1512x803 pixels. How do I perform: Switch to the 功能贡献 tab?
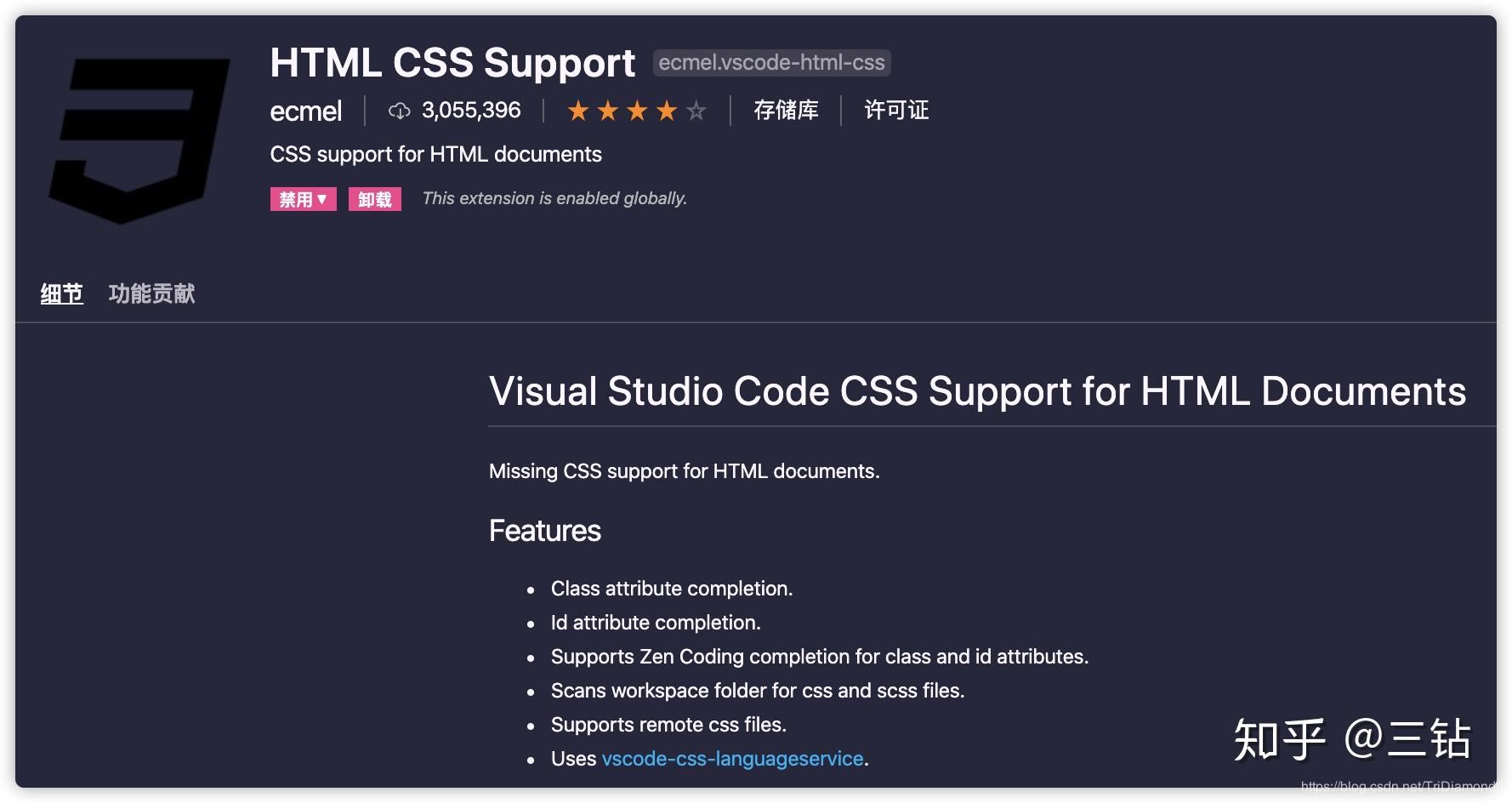151,293
